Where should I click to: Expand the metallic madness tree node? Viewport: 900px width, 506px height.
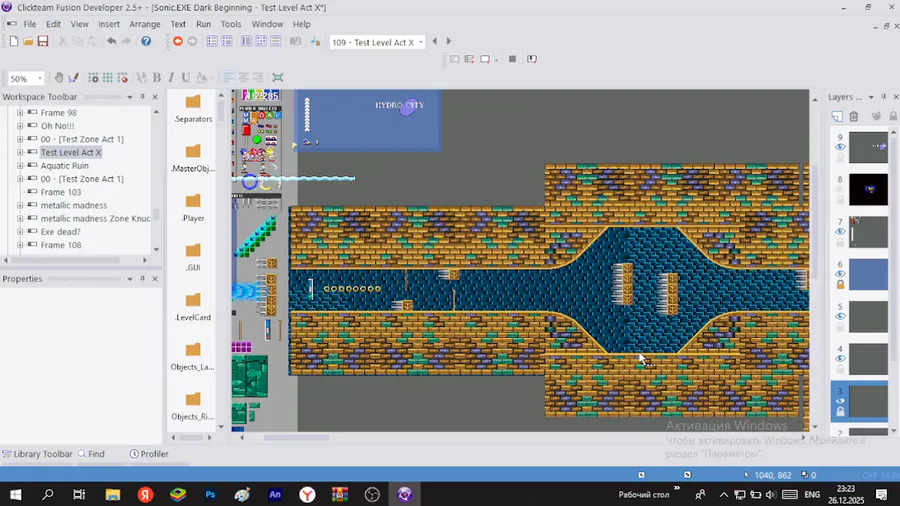pyautogui.click(x=20, y=205)
